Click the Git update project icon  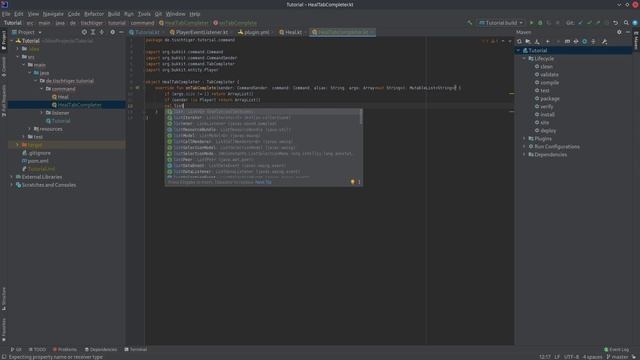click(580, 23)
